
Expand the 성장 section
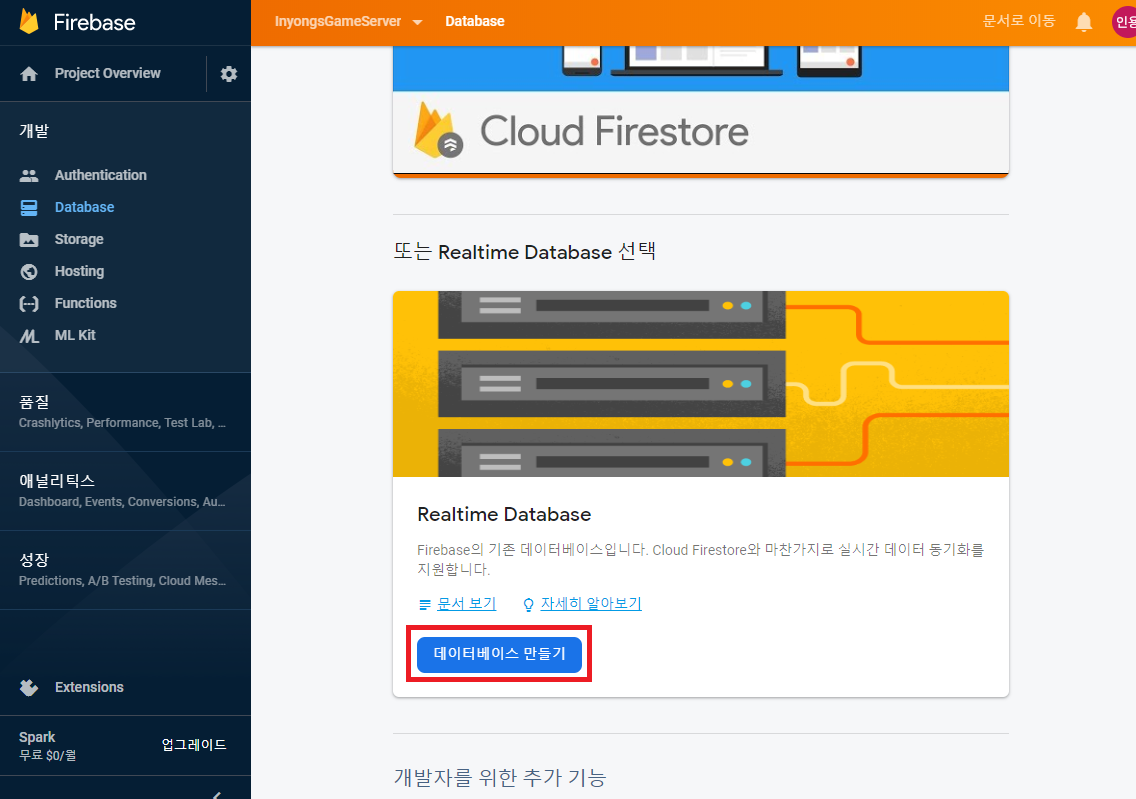(125, 570)
